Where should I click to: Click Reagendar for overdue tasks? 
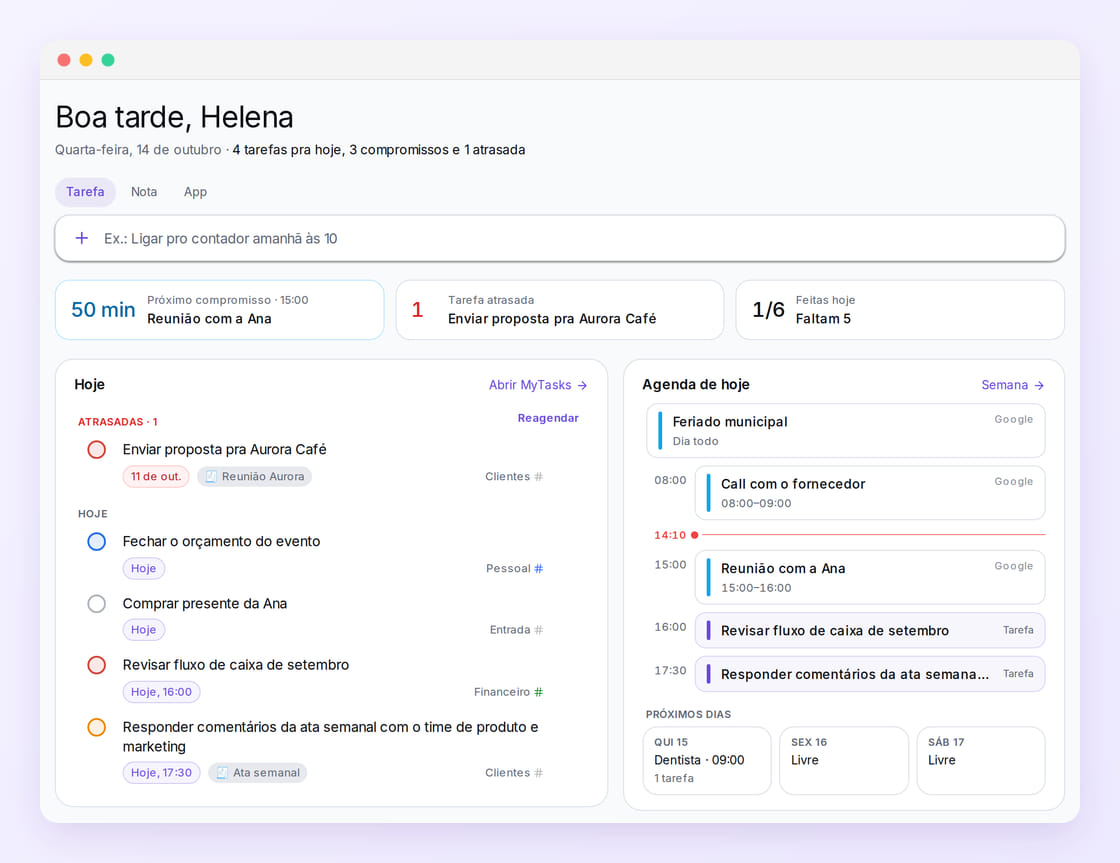point(548,418)
